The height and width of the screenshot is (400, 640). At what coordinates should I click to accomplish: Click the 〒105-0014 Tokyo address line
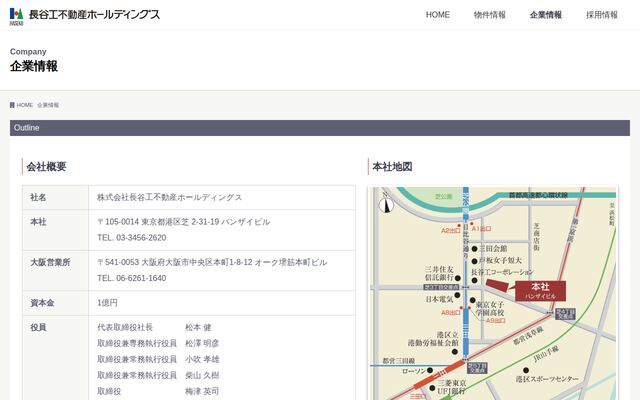tap(183, 222)
